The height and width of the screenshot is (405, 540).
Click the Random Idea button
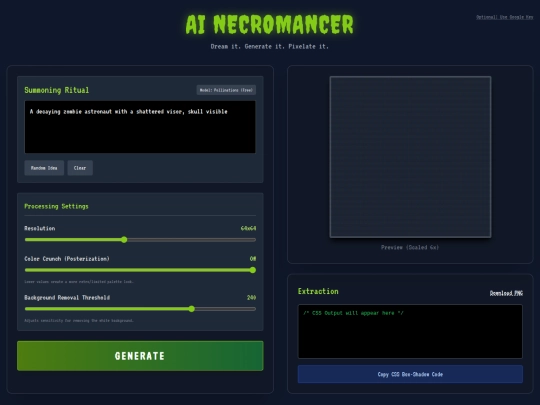[44, 168]
